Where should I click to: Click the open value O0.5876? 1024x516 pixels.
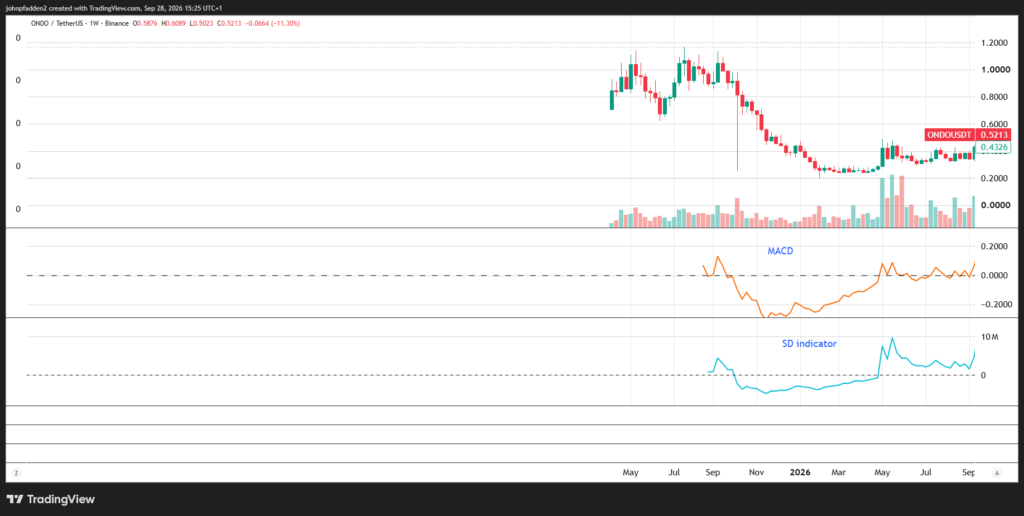[x=146, y=24]
